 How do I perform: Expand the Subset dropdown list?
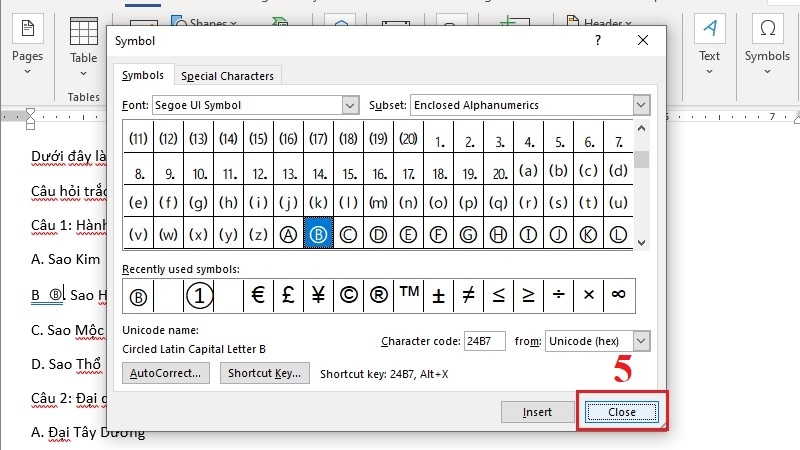(641, 106)
